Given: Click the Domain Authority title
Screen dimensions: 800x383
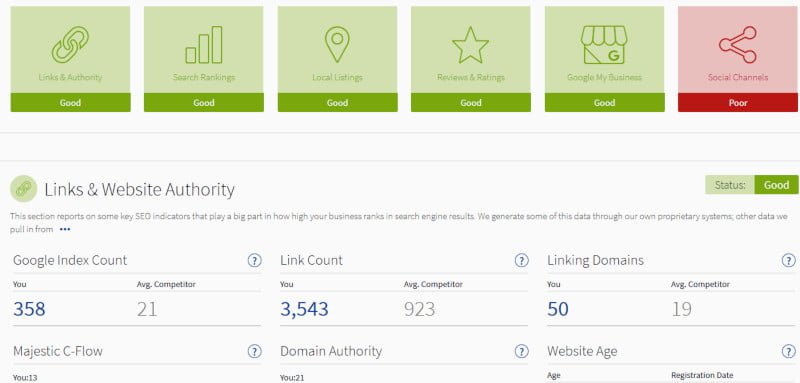Looking at the screenshot, I should click(x=331, y=351).
